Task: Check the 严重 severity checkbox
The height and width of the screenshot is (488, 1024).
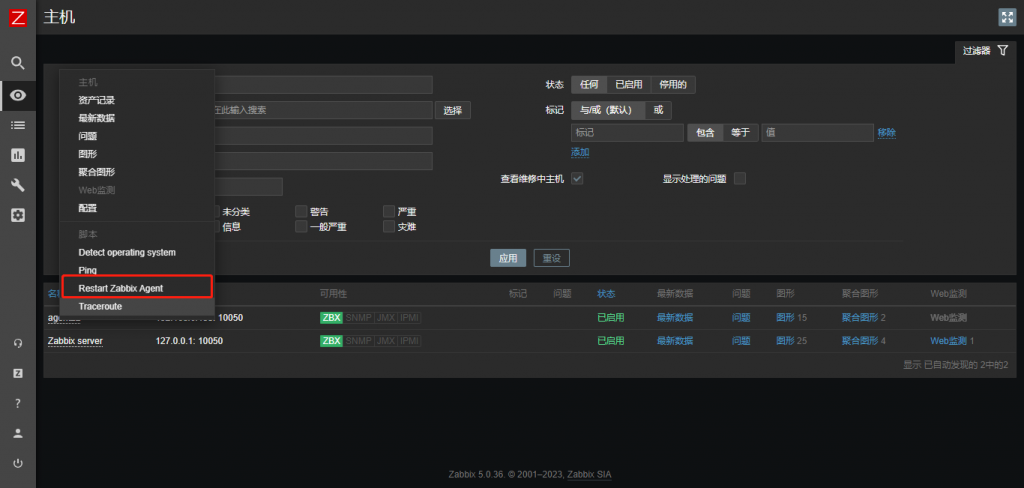Action: point(389,212)
